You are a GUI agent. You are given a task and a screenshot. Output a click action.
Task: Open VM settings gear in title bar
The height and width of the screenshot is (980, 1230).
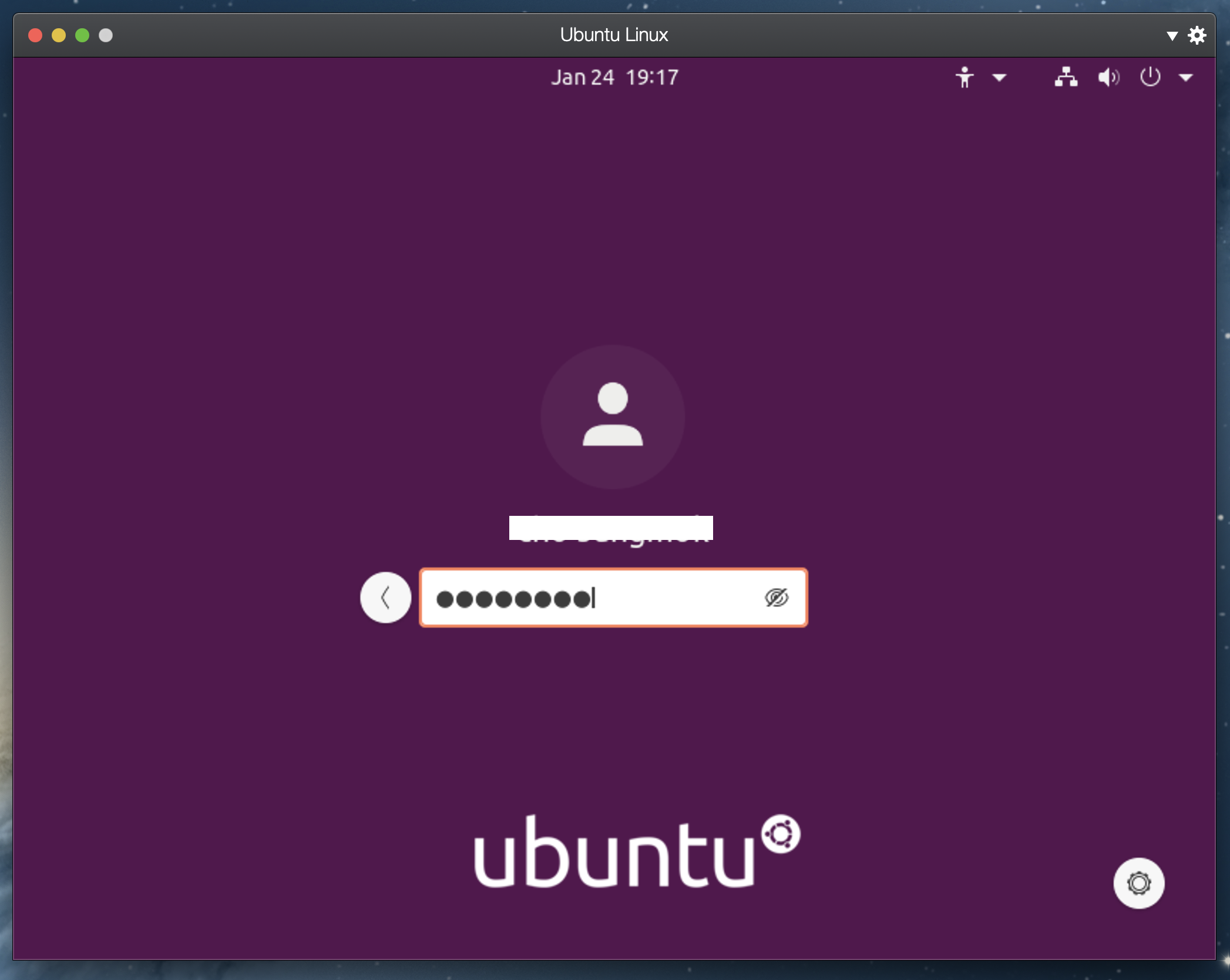[x=1197, y=35]
